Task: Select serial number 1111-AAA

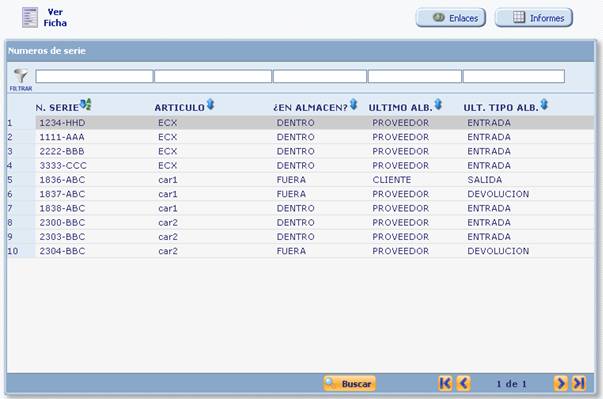Action: 62,137
